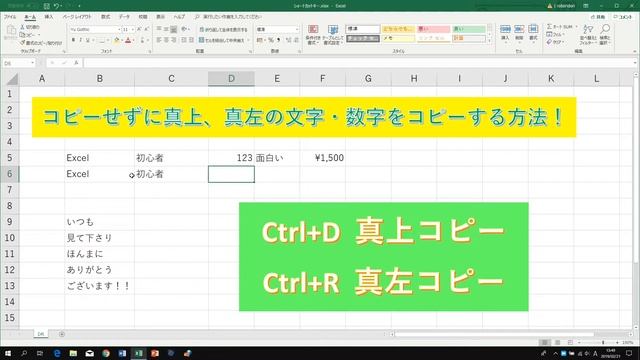
Task: Toggle align text left
Action: [x=159, y=40]
